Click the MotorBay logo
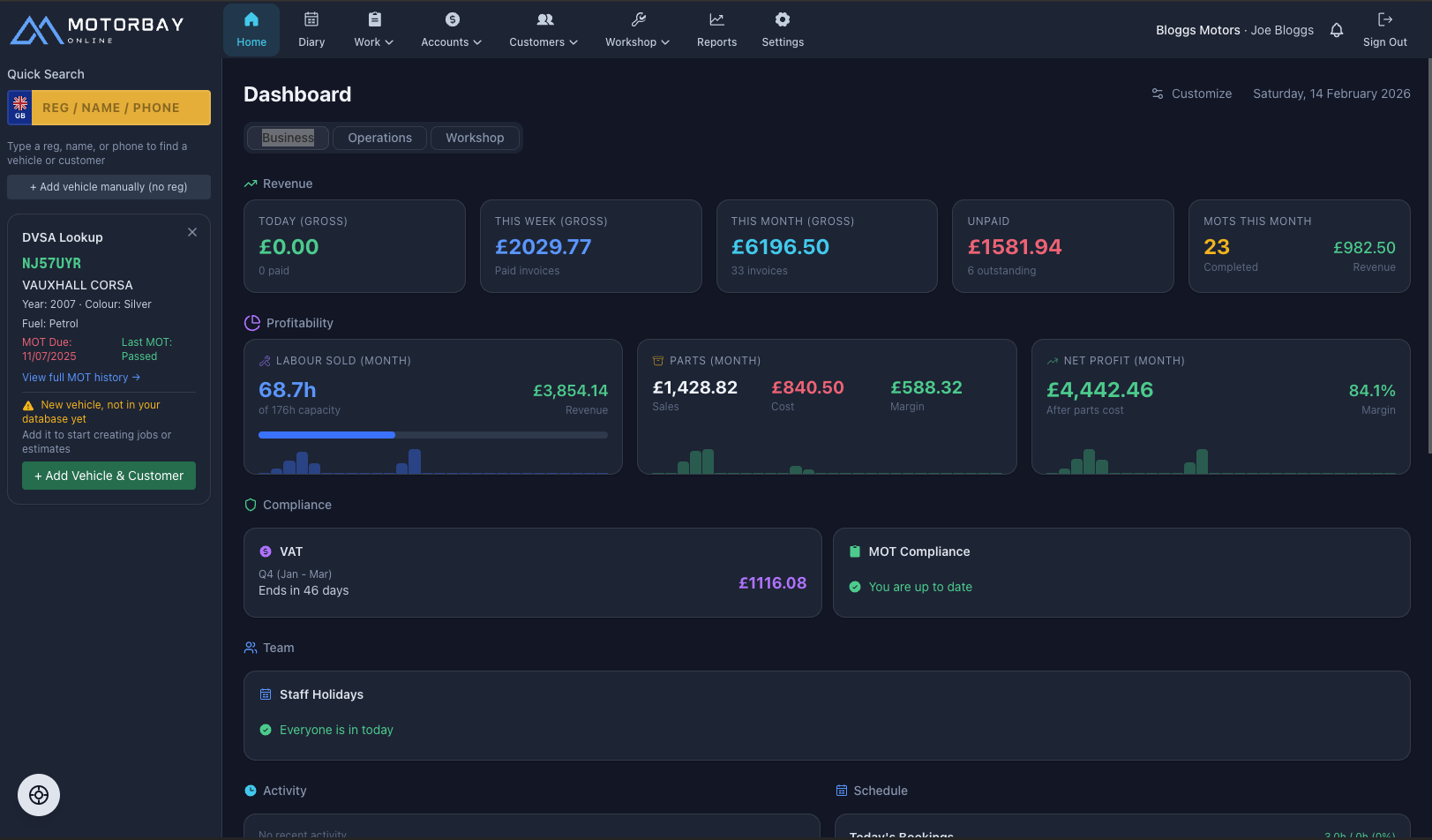1432x840 pixels. (x=95, y=27)
